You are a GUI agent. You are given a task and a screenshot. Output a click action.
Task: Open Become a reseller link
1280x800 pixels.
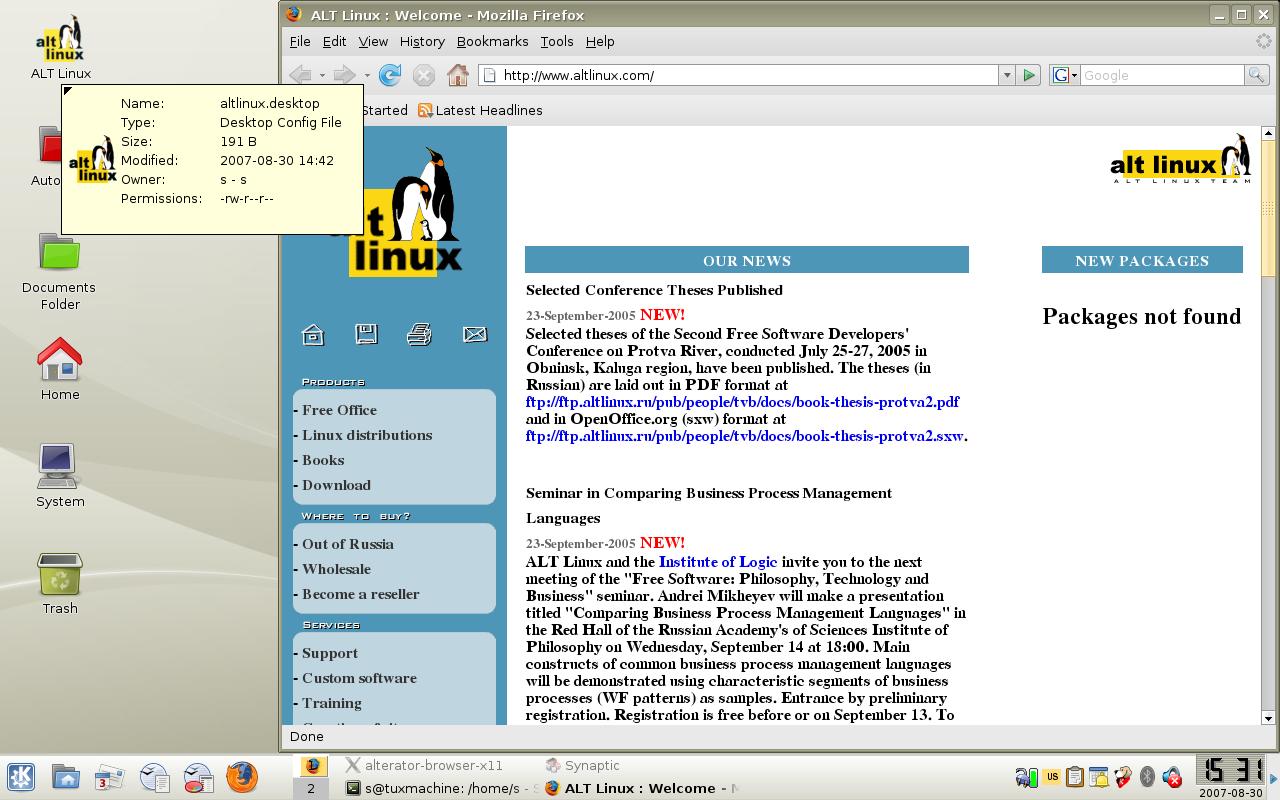(360, 594)
